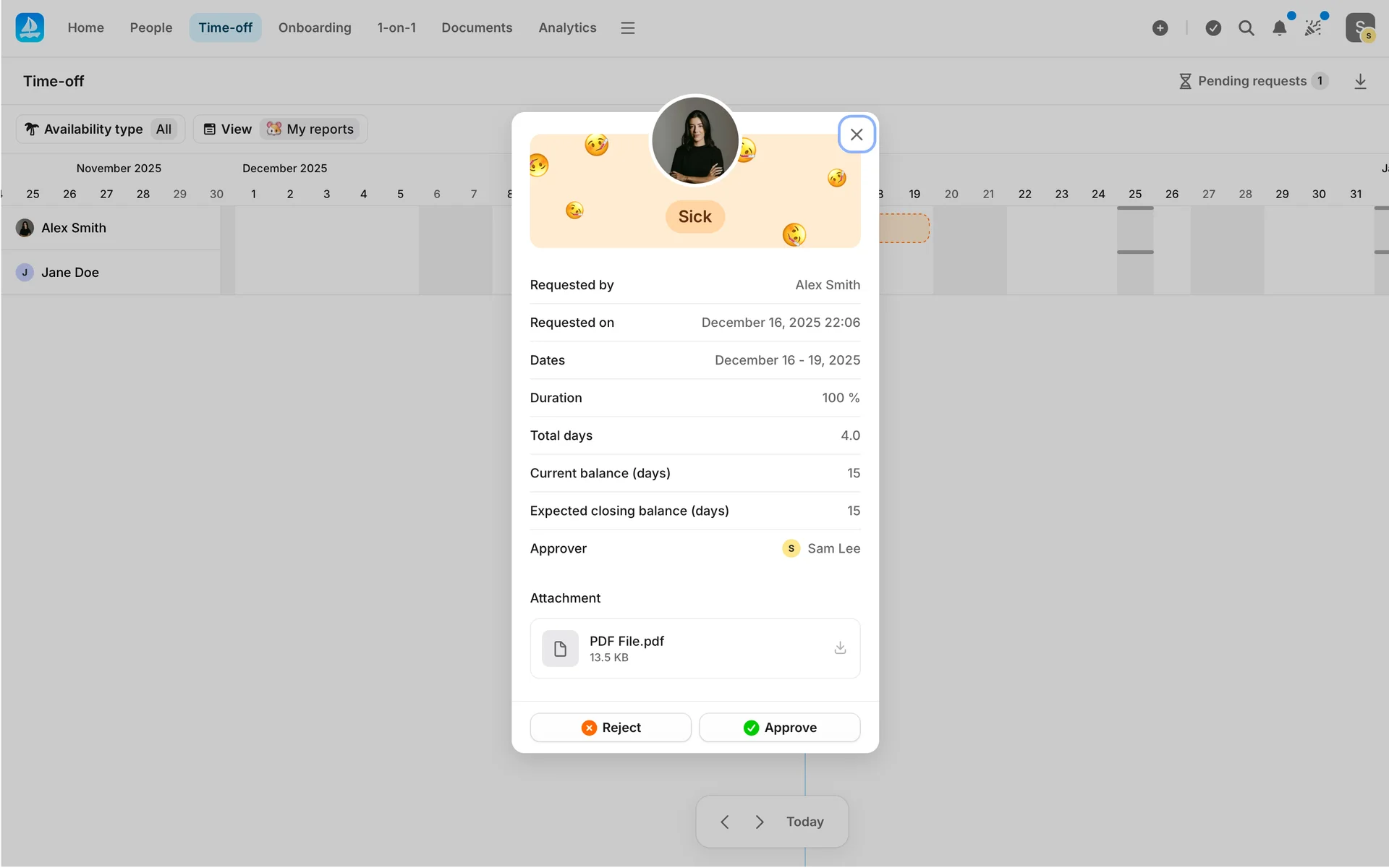Download the PDF File.pdf attachment
The width and height of the screenshot is (1389, 868).
pyautogui.click(x=840, y=647)
